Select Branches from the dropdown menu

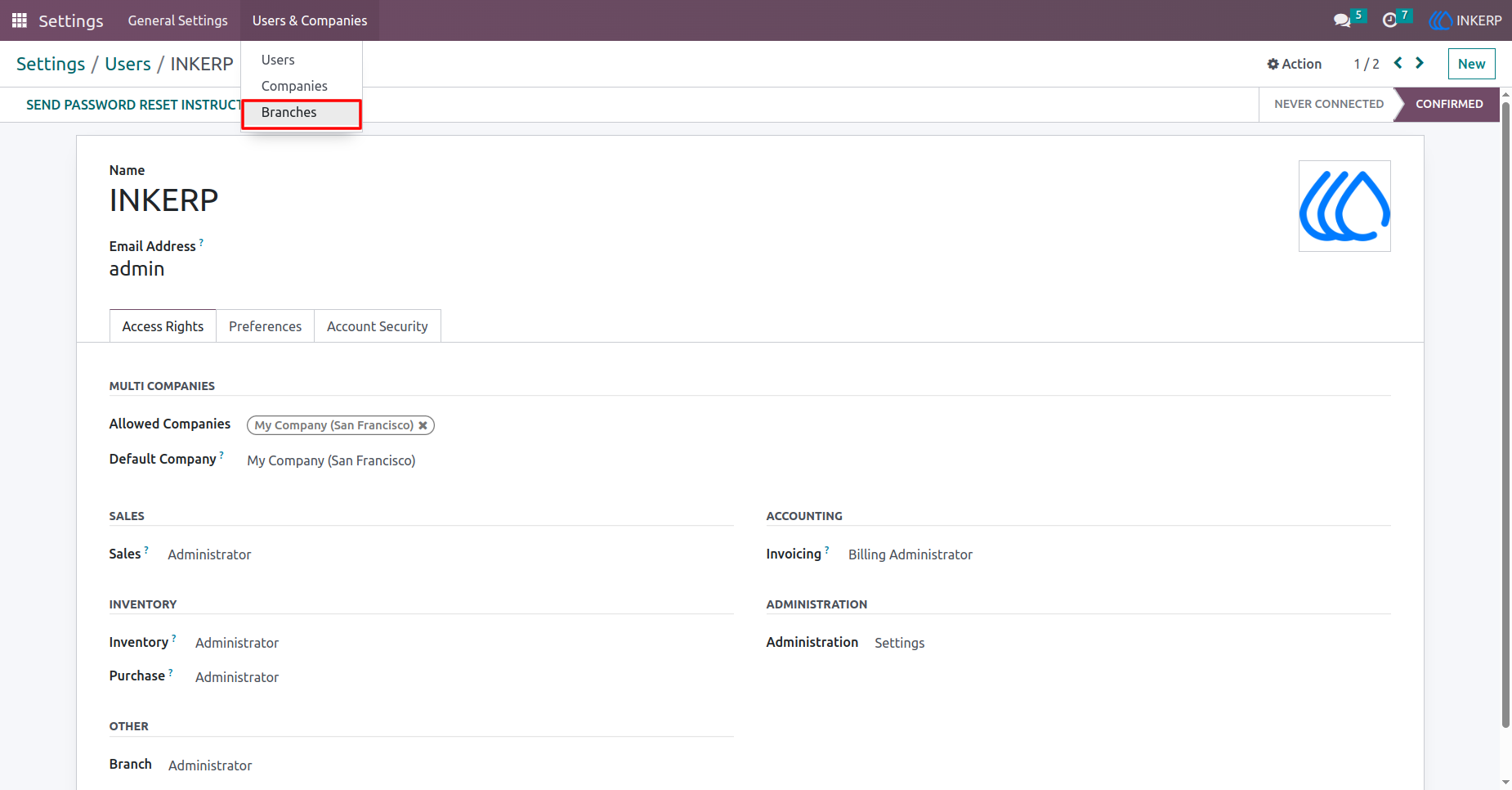pyautogui.click(x=302, y=113)
